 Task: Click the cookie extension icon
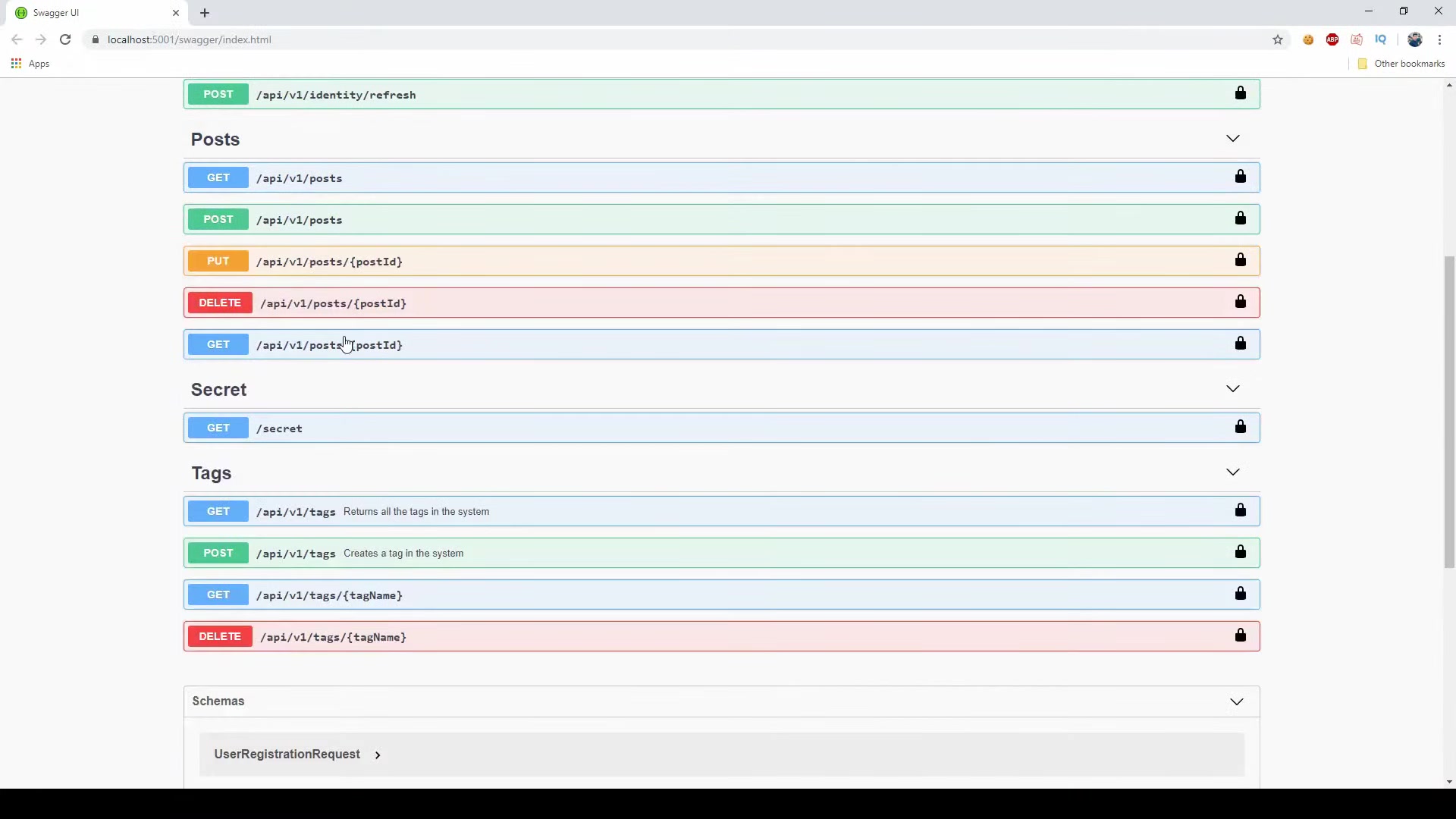click(1309, 39)
